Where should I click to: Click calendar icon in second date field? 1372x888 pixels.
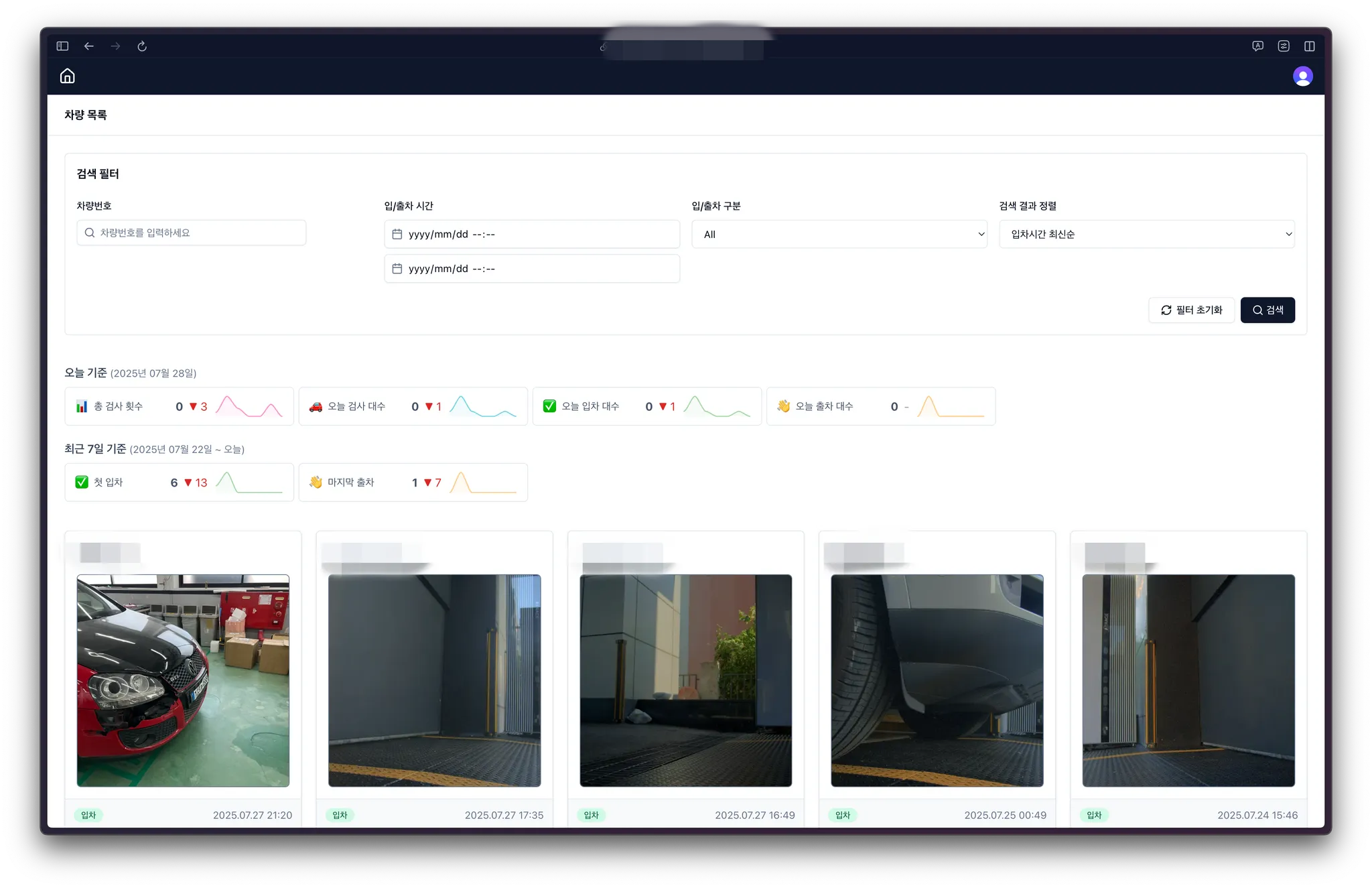(397, 269)
